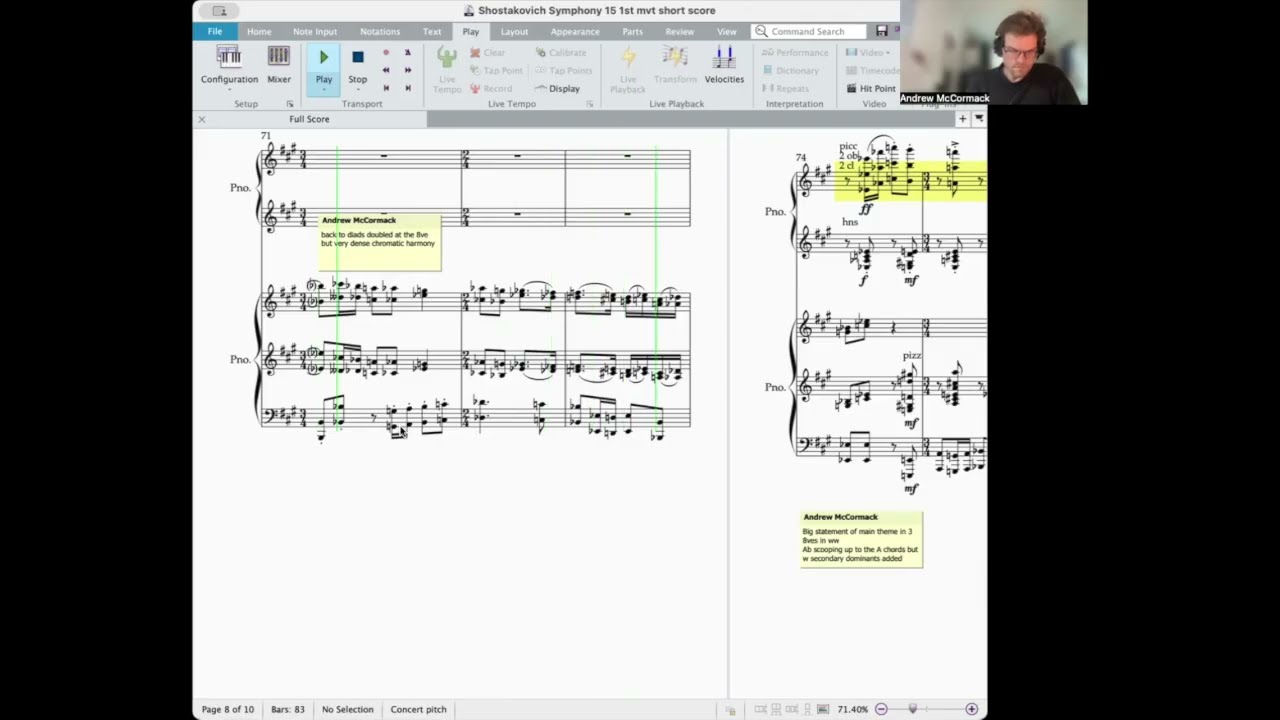The height and width of the screenshot is (720, 1280).
Task: Click Record in the Live Tempo group
Action: [490, 88]
